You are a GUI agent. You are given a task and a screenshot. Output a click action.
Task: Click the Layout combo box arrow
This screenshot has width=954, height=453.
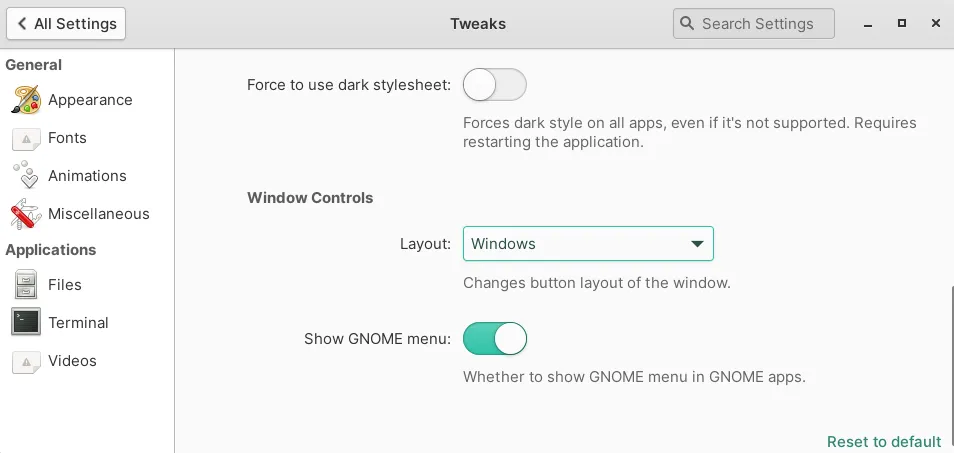[697, 244]
